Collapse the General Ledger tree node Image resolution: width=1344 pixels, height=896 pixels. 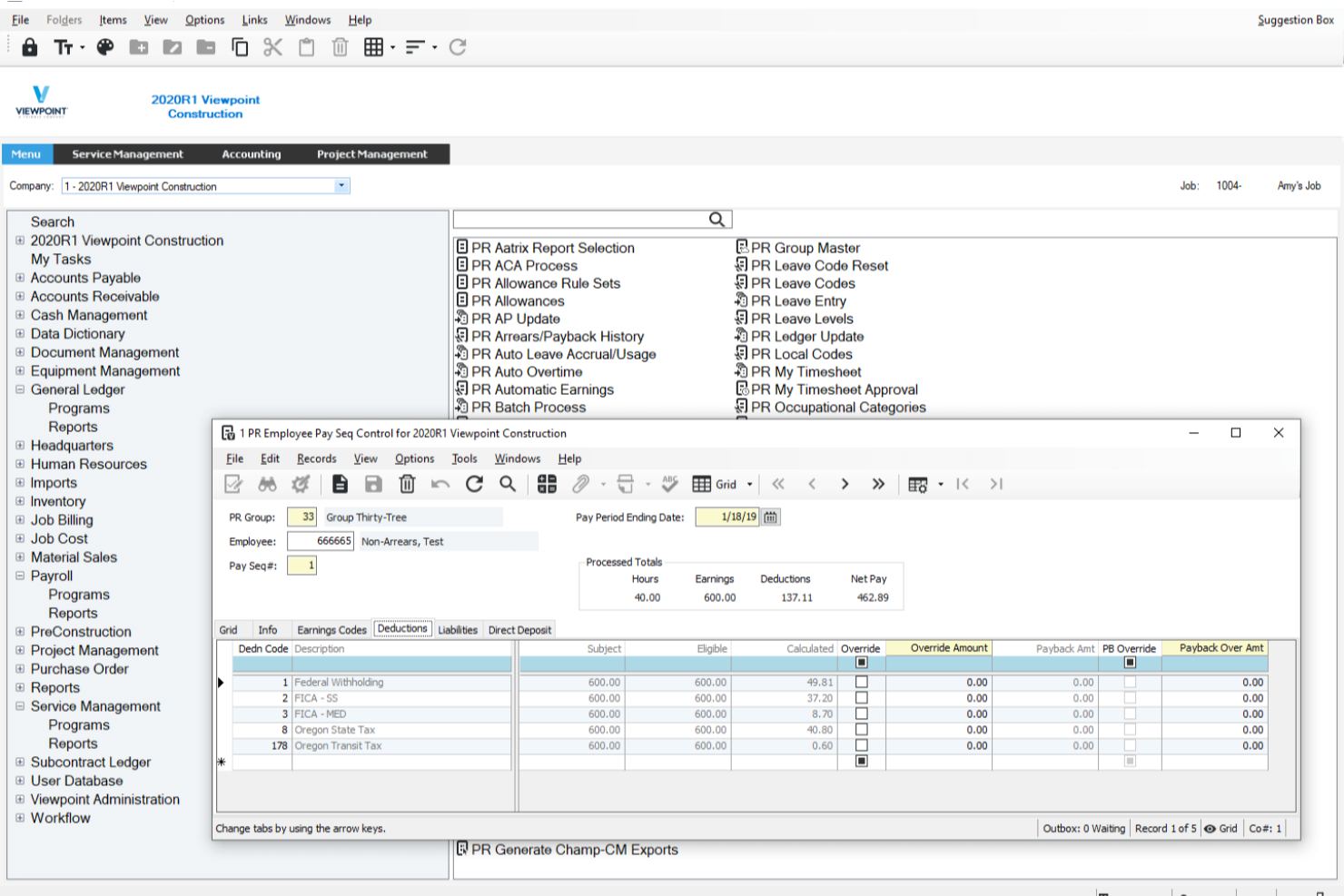20,389
